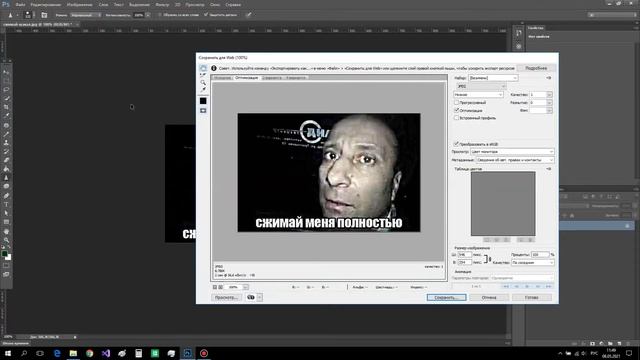Image resolution: width=640 pixels, height=360 pixels.
Task: Uncheck Защитить детали checkbox in options bar
Action: [206, 15]
